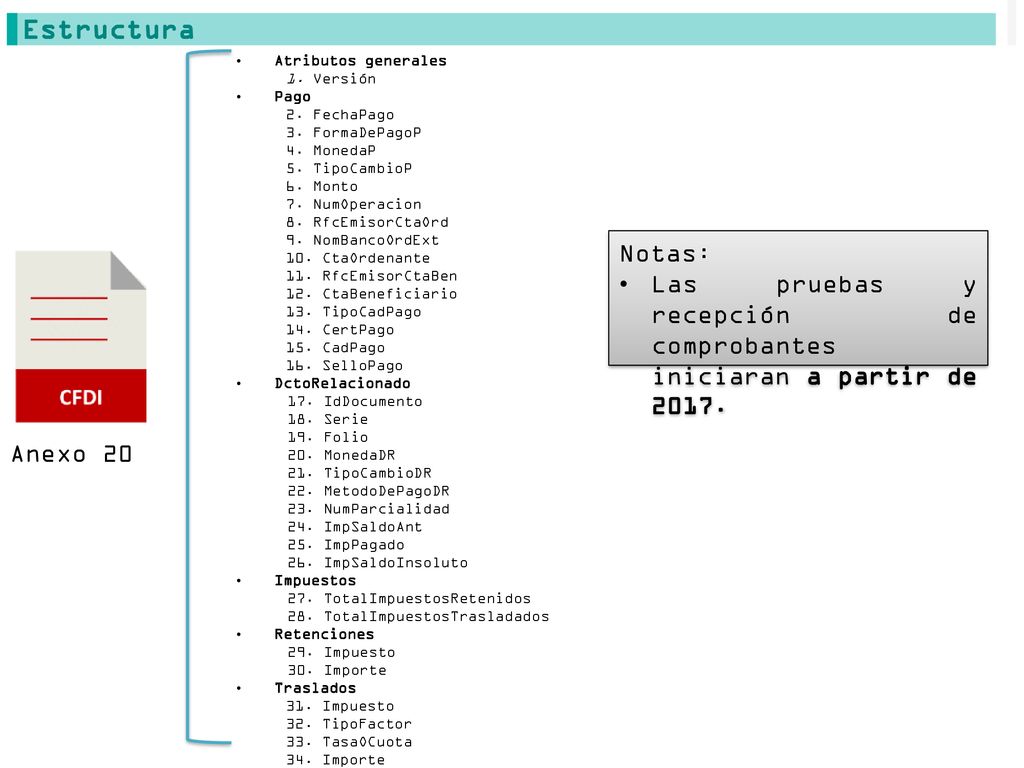This screenshot has width=1024, height=768.
Task: Select the Impuestos section heading
Action: (x=315, y=581)
